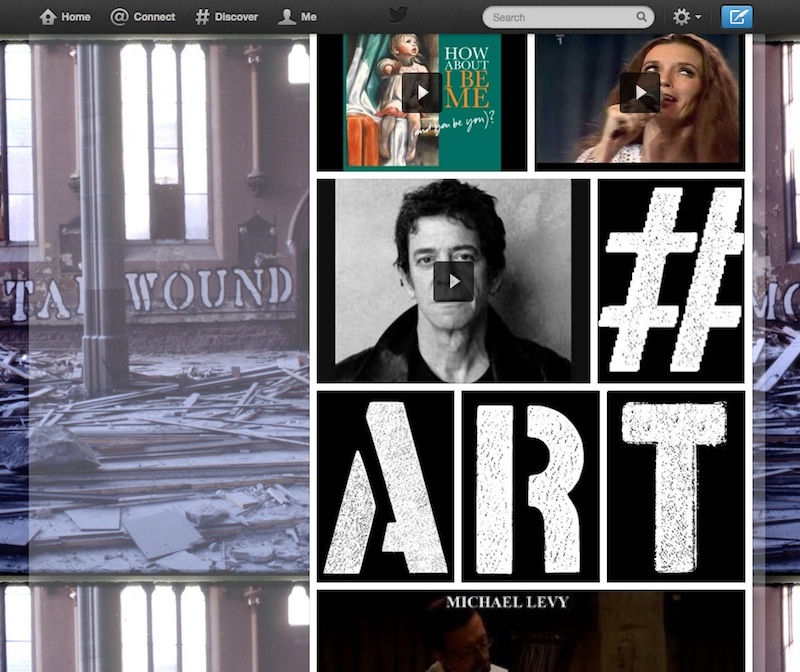This screenshot has width=800, height=672.
Task: Play the black-and-white portrait video
Action: tap(454, 281)
